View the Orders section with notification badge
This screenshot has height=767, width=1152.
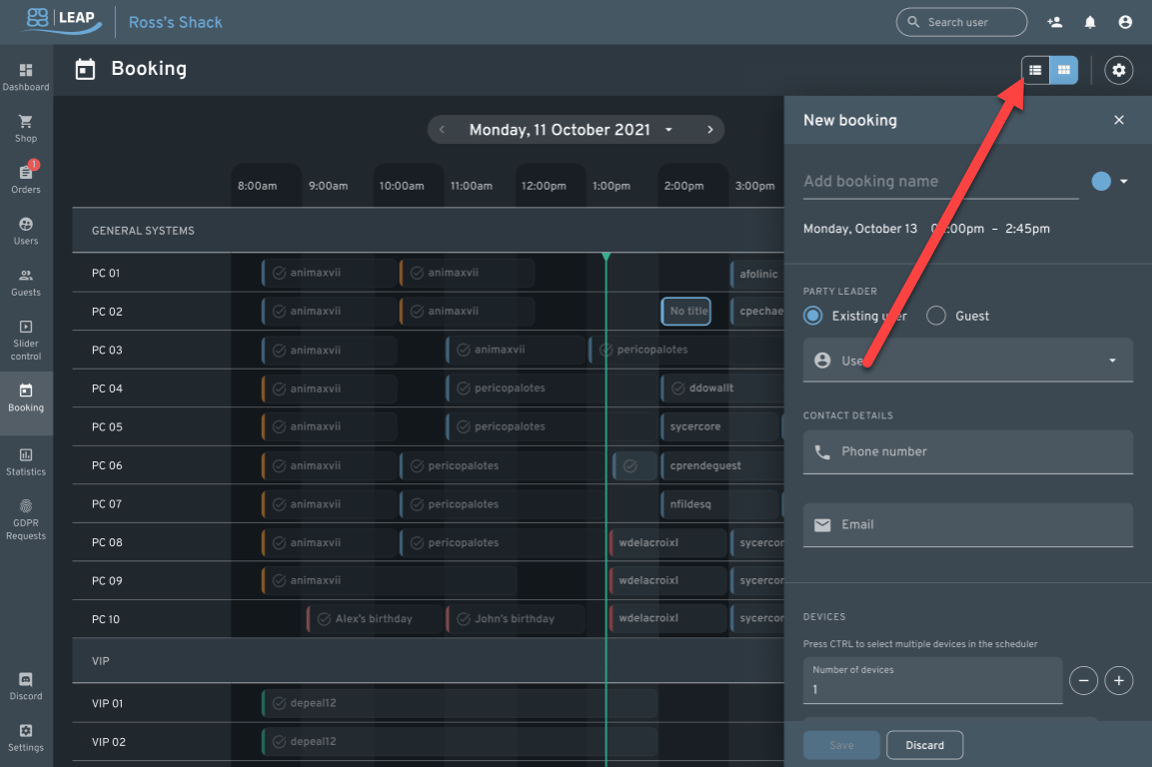(x=26, y=177)
